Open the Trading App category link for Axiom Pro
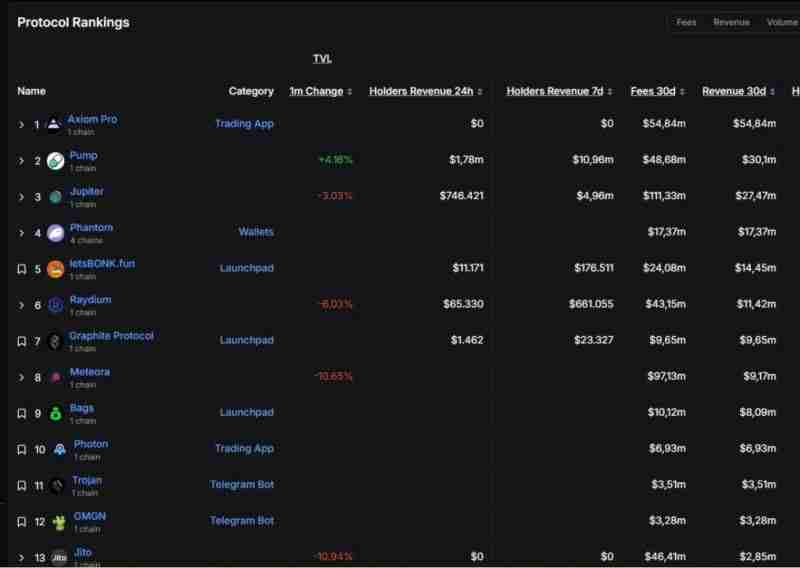This screenshot has height=568, width=800. point(244,124)
